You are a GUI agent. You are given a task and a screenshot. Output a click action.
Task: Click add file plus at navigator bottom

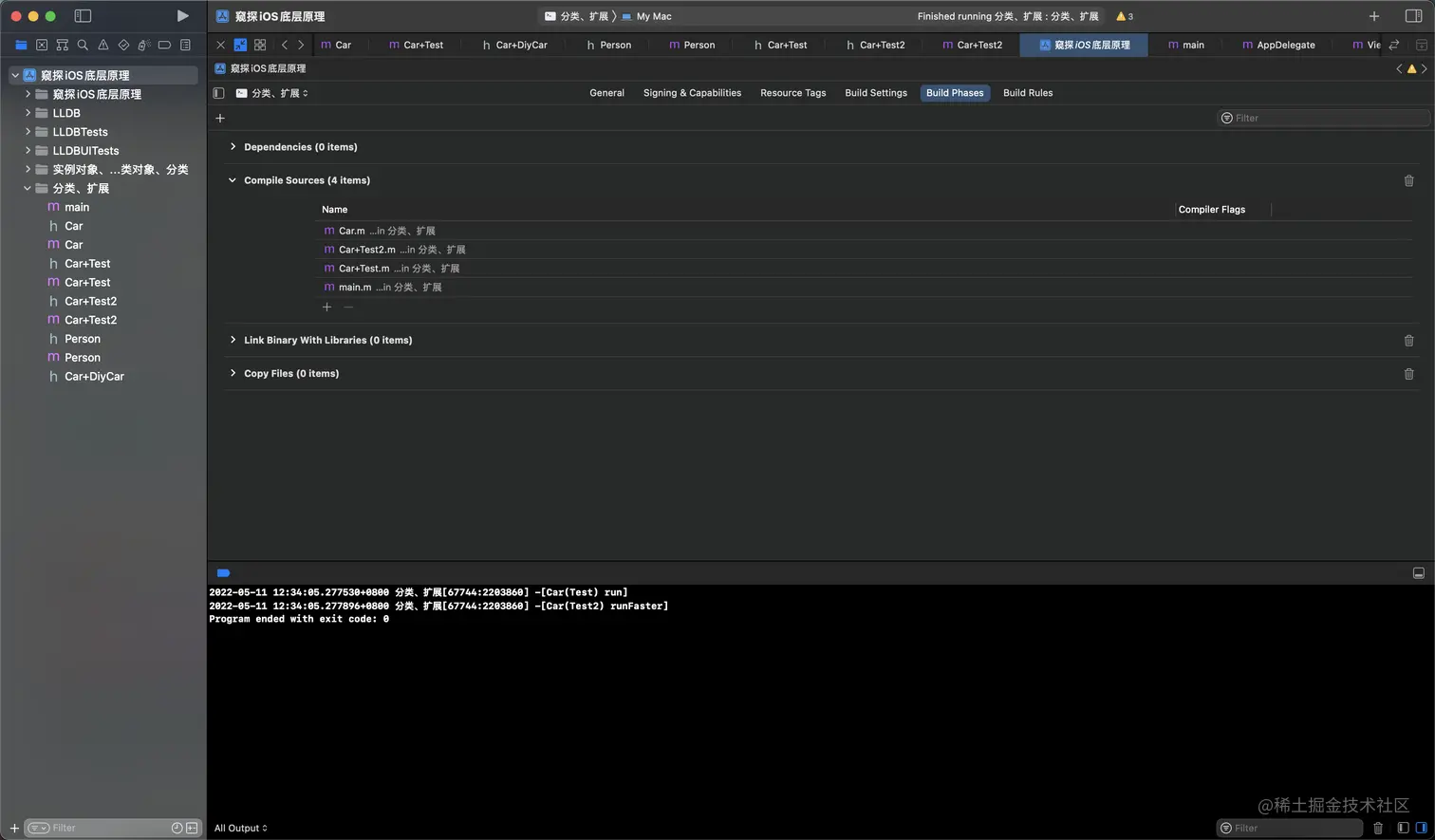point(14,828)
